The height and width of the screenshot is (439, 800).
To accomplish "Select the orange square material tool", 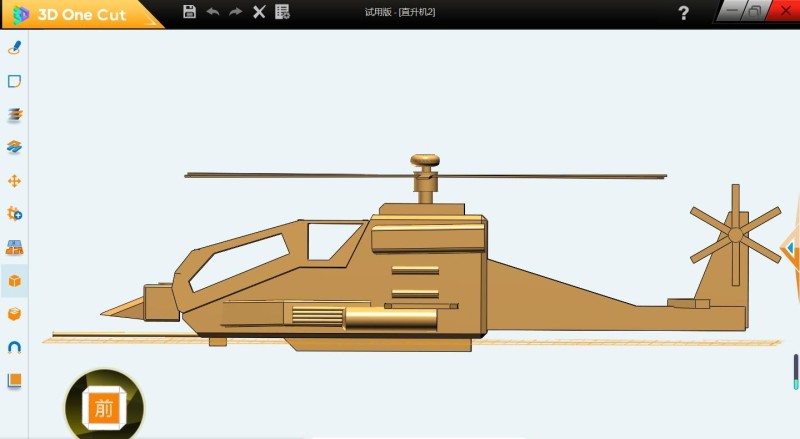I will click(x=14, y=381).
